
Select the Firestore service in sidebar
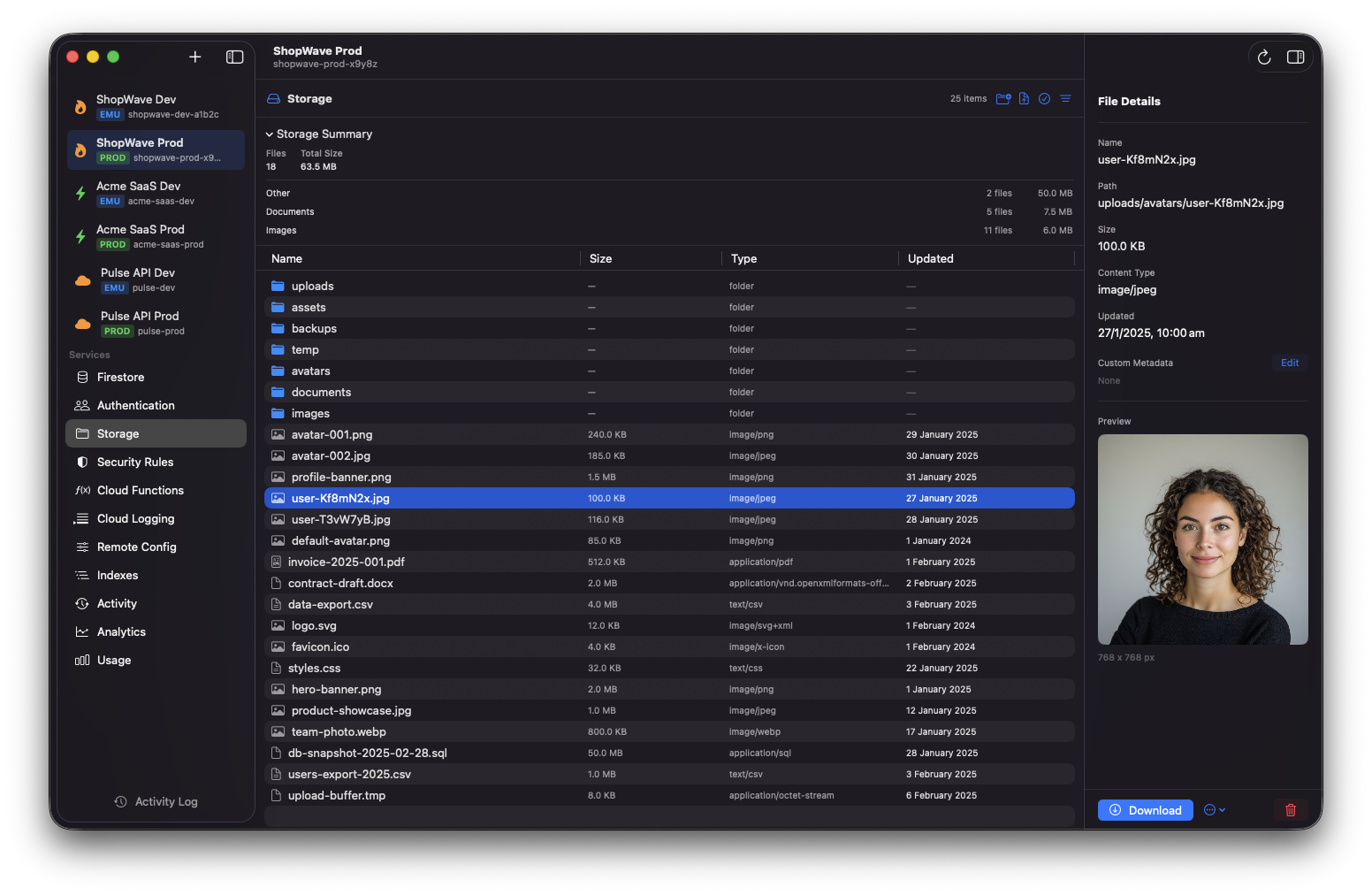pos(119,377)
